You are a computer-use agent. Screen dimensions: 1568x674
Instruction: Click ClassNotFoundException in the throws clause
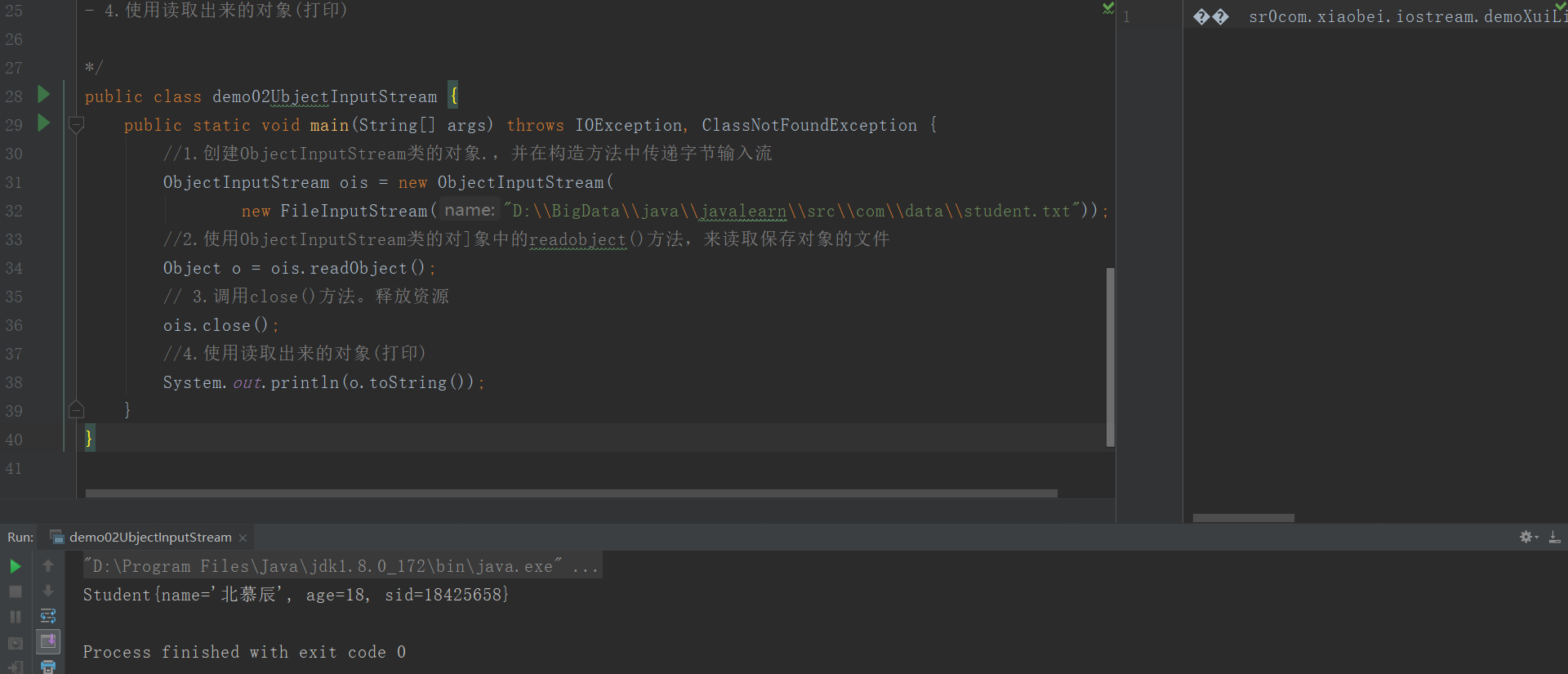(x=808, y=125)
